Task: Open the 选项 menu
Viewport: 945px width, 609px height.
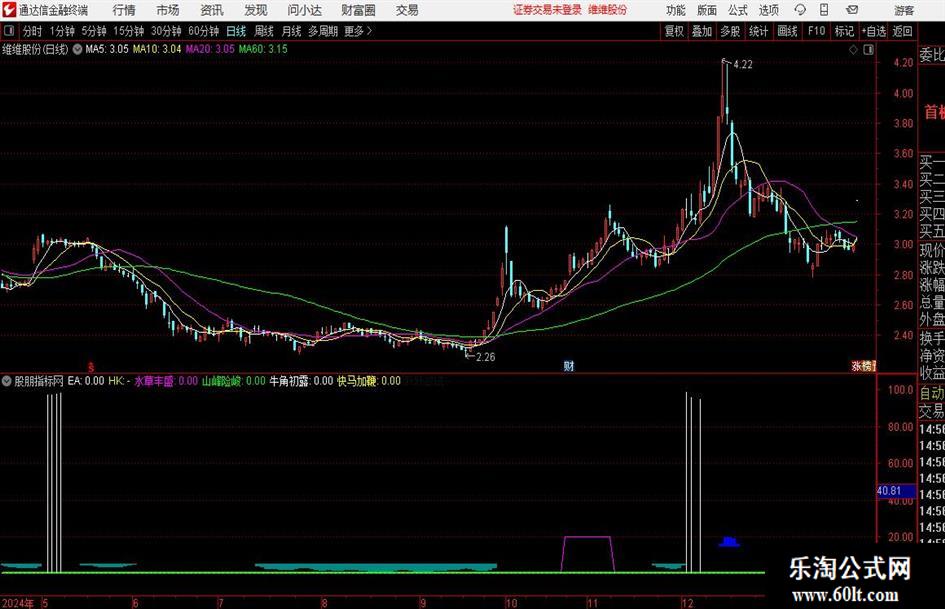Action: 768,10
